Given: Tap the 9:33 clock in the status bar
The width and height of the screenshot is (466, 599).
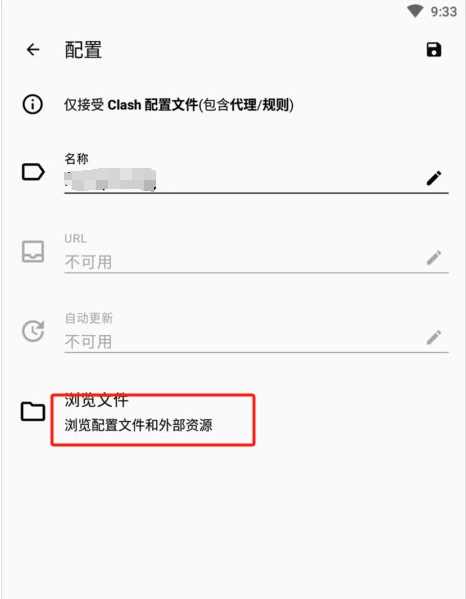Looking at the screenshot, I should click(x=444, y=12).
